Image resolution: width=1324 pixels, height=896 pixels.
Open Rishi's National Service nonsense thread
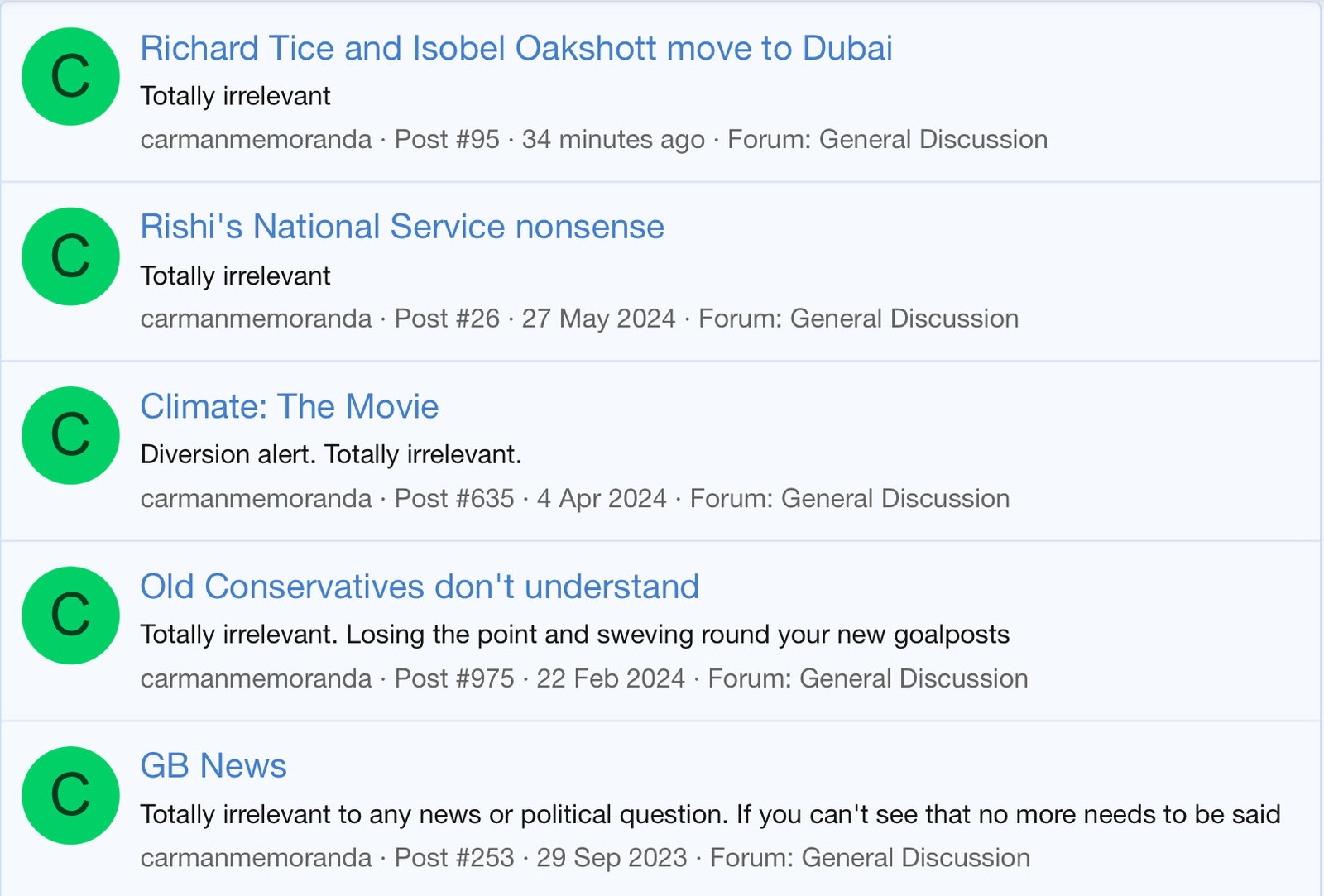[x=402, y=227]
